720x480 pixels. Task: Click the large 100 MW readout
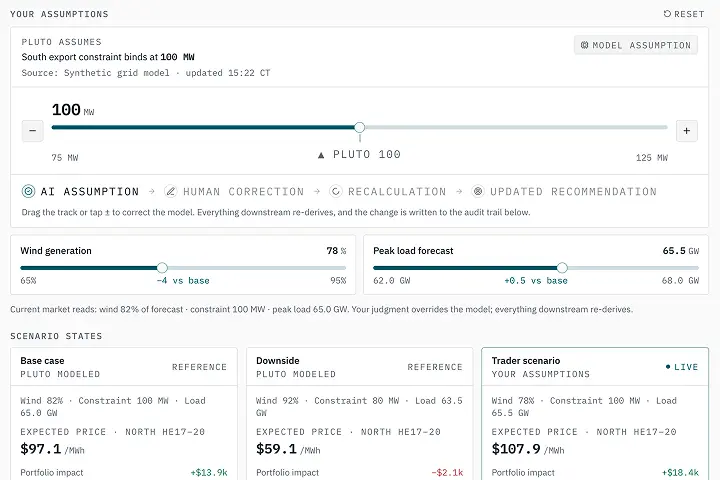coord(73,110)
